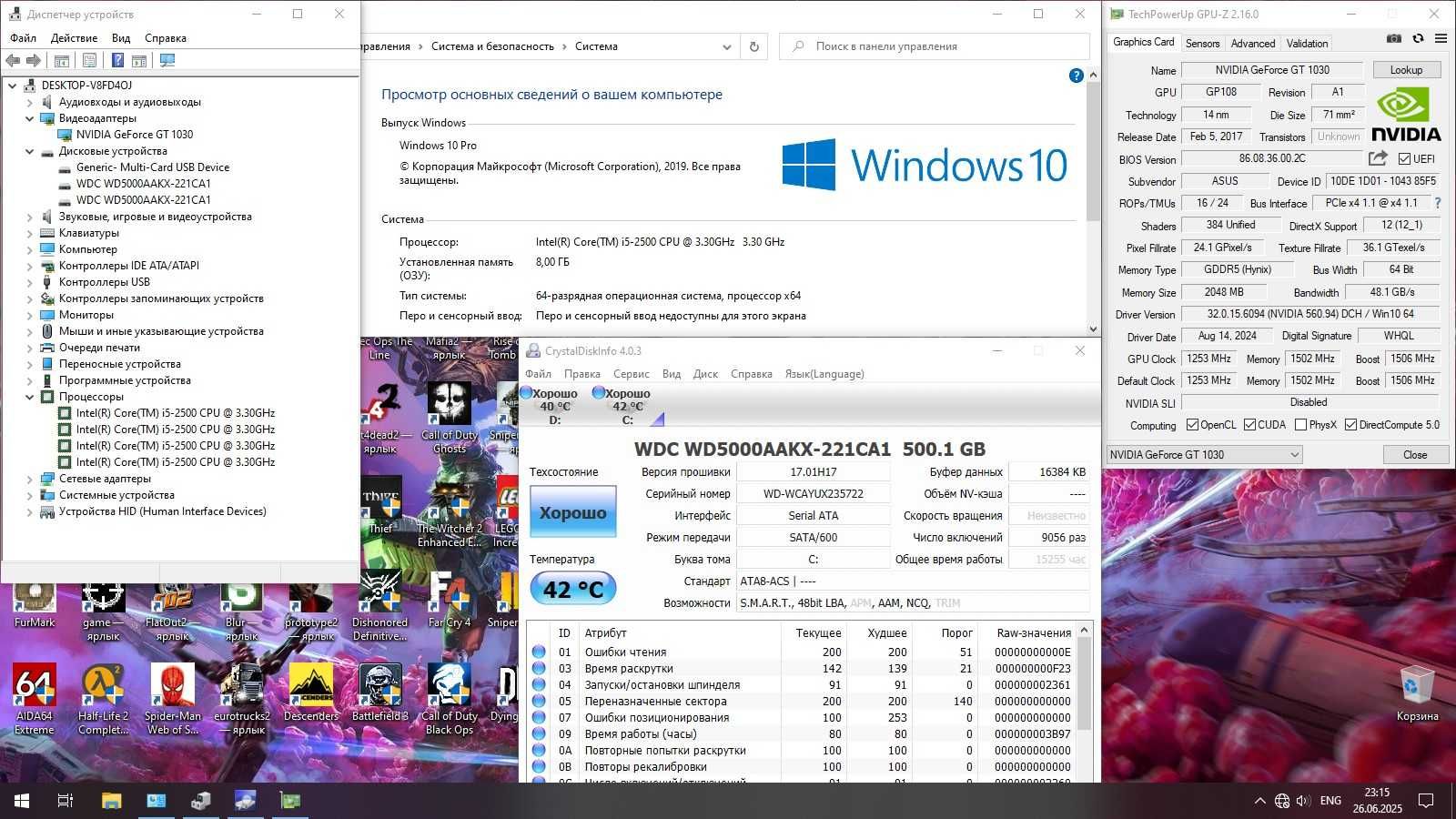
Task: Expand the Мониторы node
Action: click(30, 315)
